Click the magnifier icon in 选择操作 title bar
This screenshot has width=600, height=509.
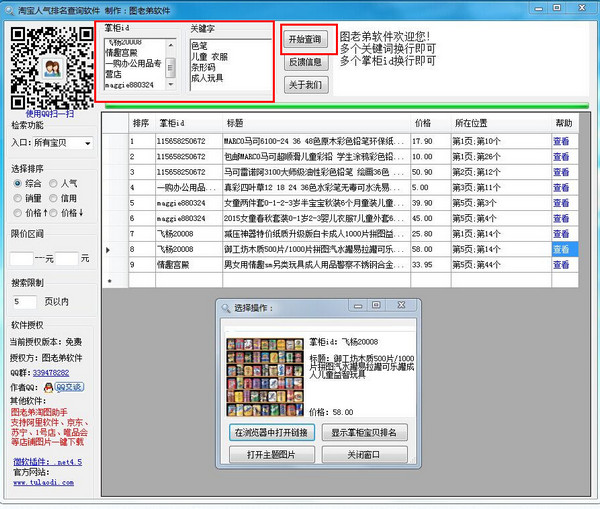point(225,308)
